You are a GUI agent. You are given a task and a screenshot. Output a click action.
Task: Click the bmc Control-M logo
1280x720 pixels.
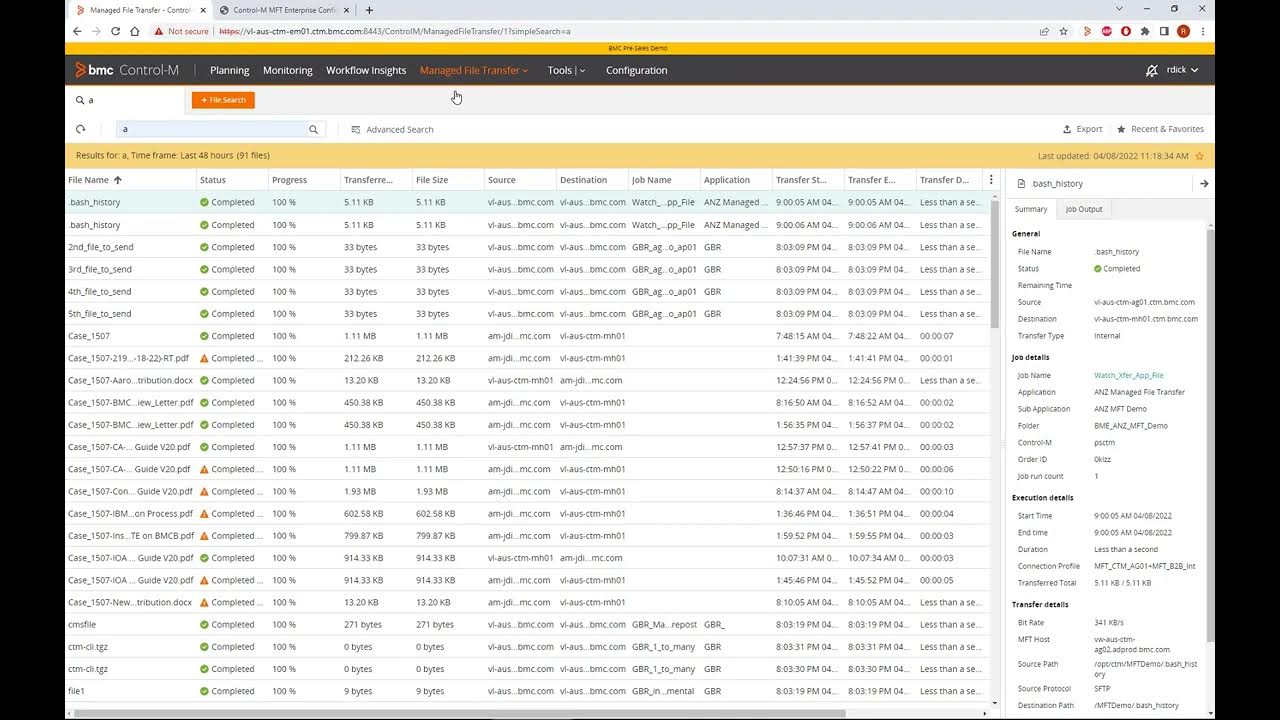(126, 70)
